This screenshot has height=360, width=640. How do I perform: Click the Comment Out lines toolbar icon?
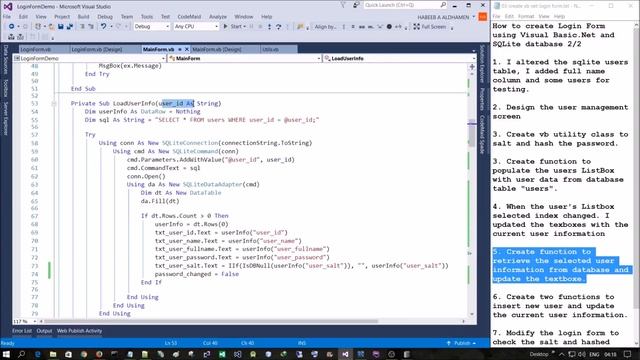pos(82,27)
